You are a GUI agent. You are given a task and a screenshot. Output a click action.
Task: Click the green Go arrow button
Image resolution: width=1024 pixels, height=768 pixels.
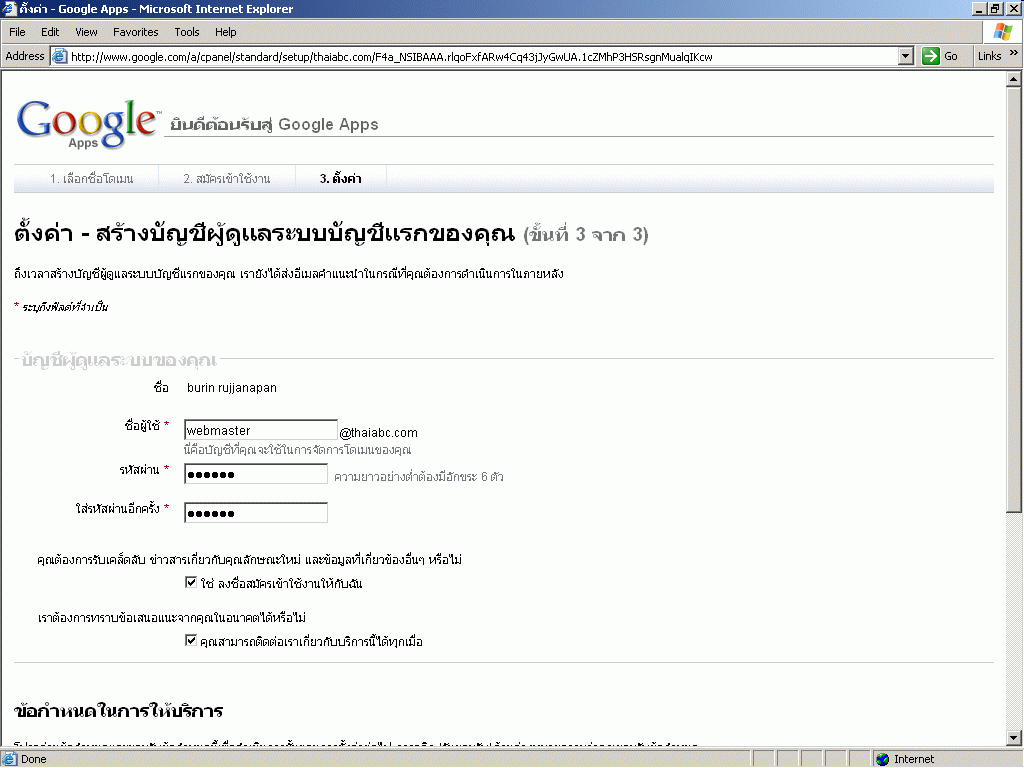931,56
